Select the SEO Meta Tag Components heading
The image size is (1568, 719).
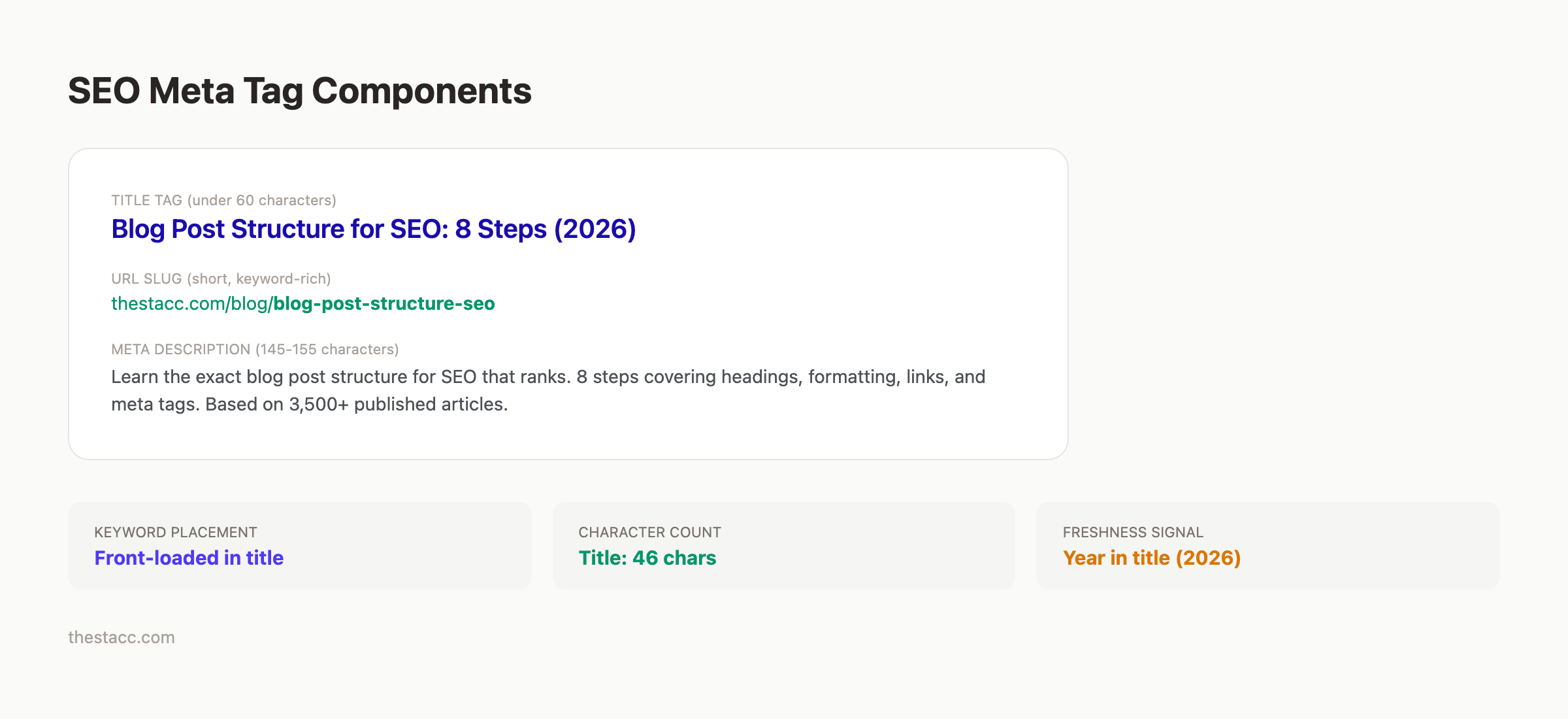pos(300,91)
